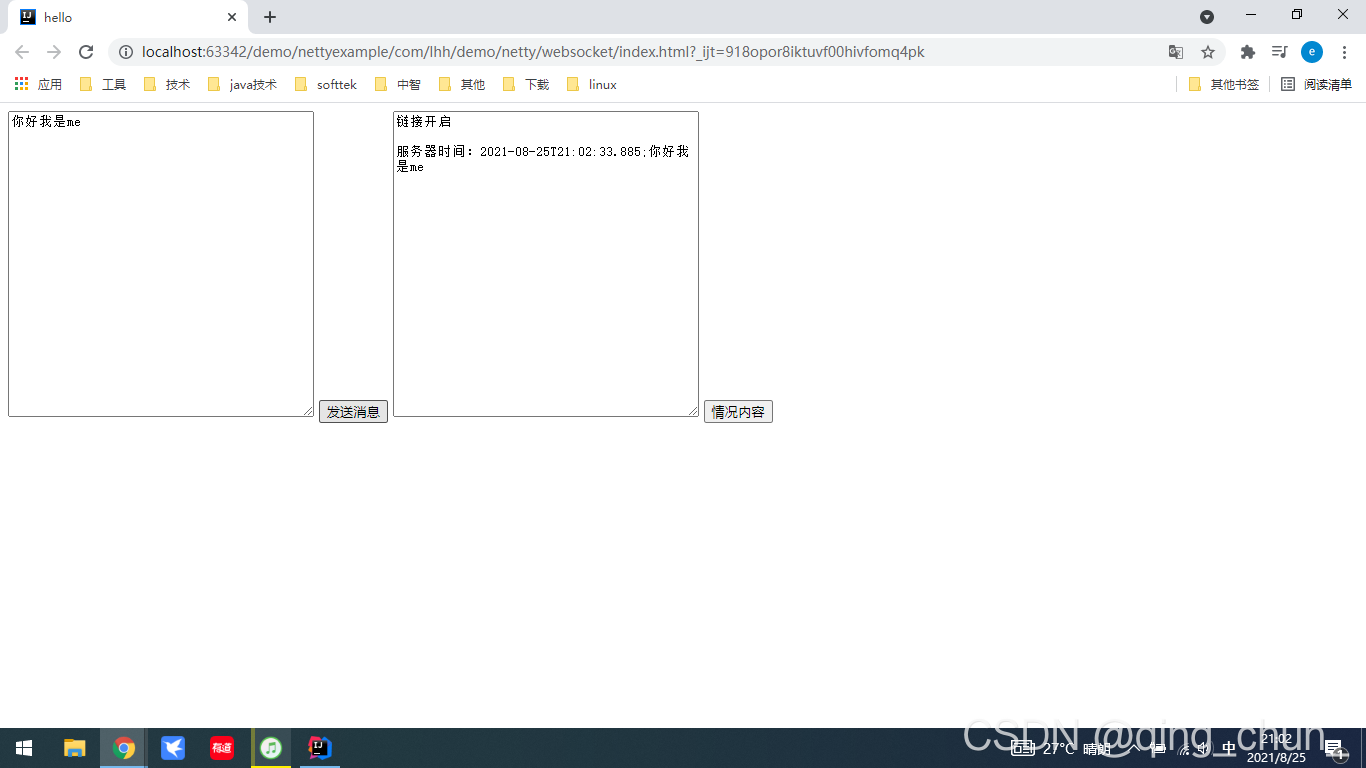Open the linux bookmark folder
The height and width of the screenshot is (768, 1366).
click(x=592, y=85)
